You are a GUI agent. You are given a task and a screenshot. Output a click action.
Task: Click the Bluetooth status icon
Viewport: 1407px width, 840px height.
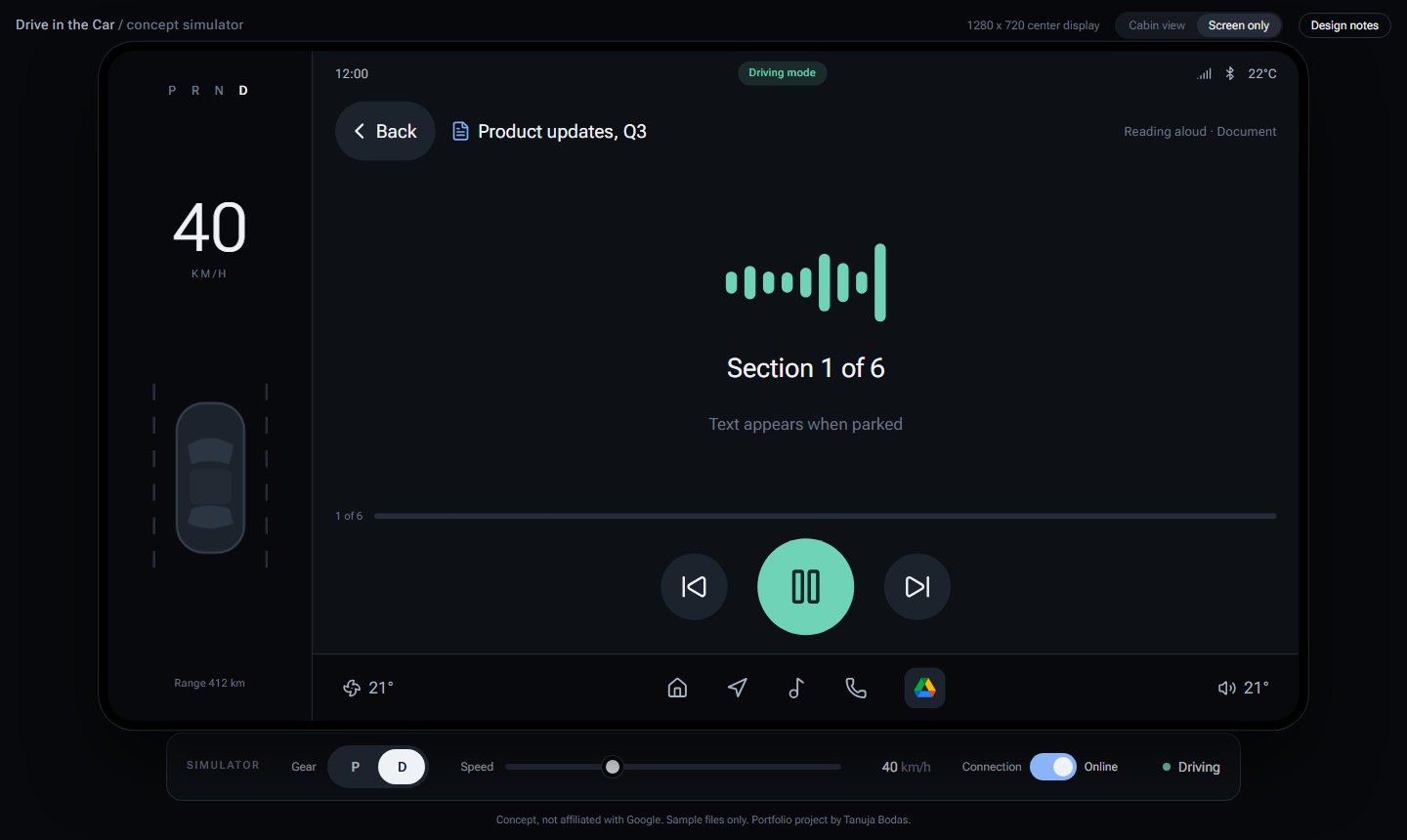click(x=1230, y=73)
